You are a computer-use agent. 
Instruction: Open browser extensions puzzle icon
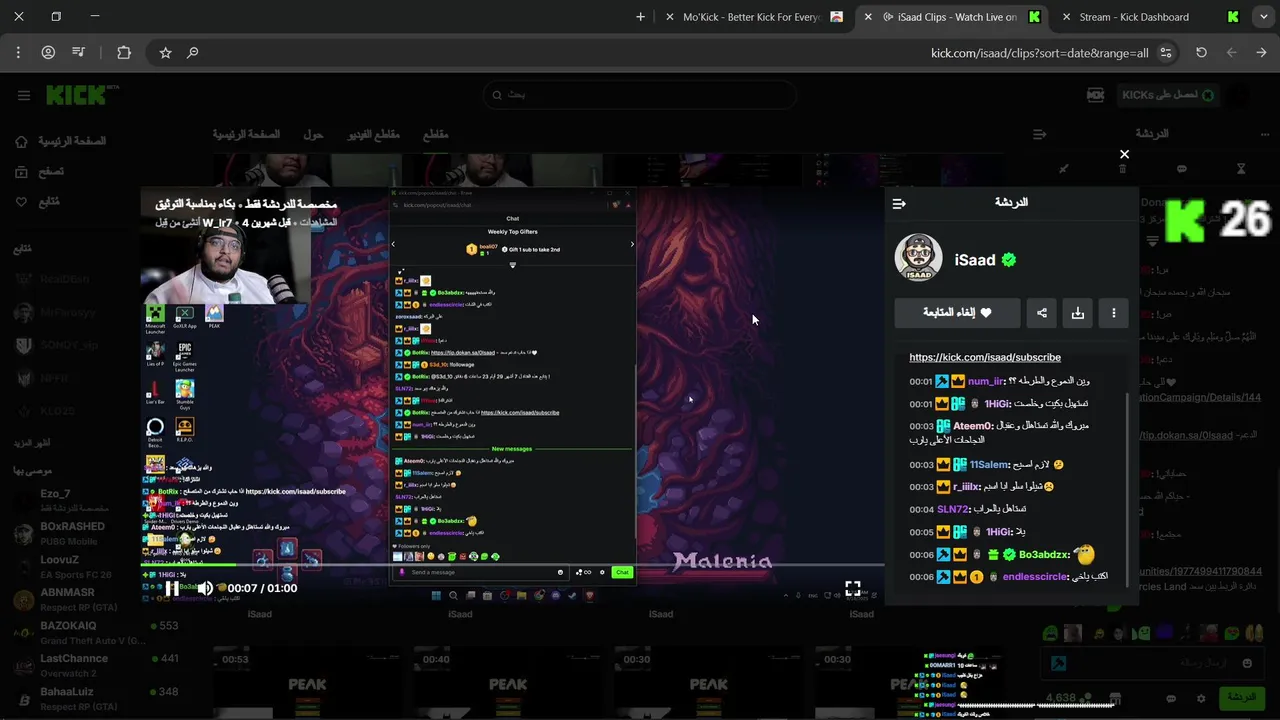pyautogui.click(x=124, y=53)
